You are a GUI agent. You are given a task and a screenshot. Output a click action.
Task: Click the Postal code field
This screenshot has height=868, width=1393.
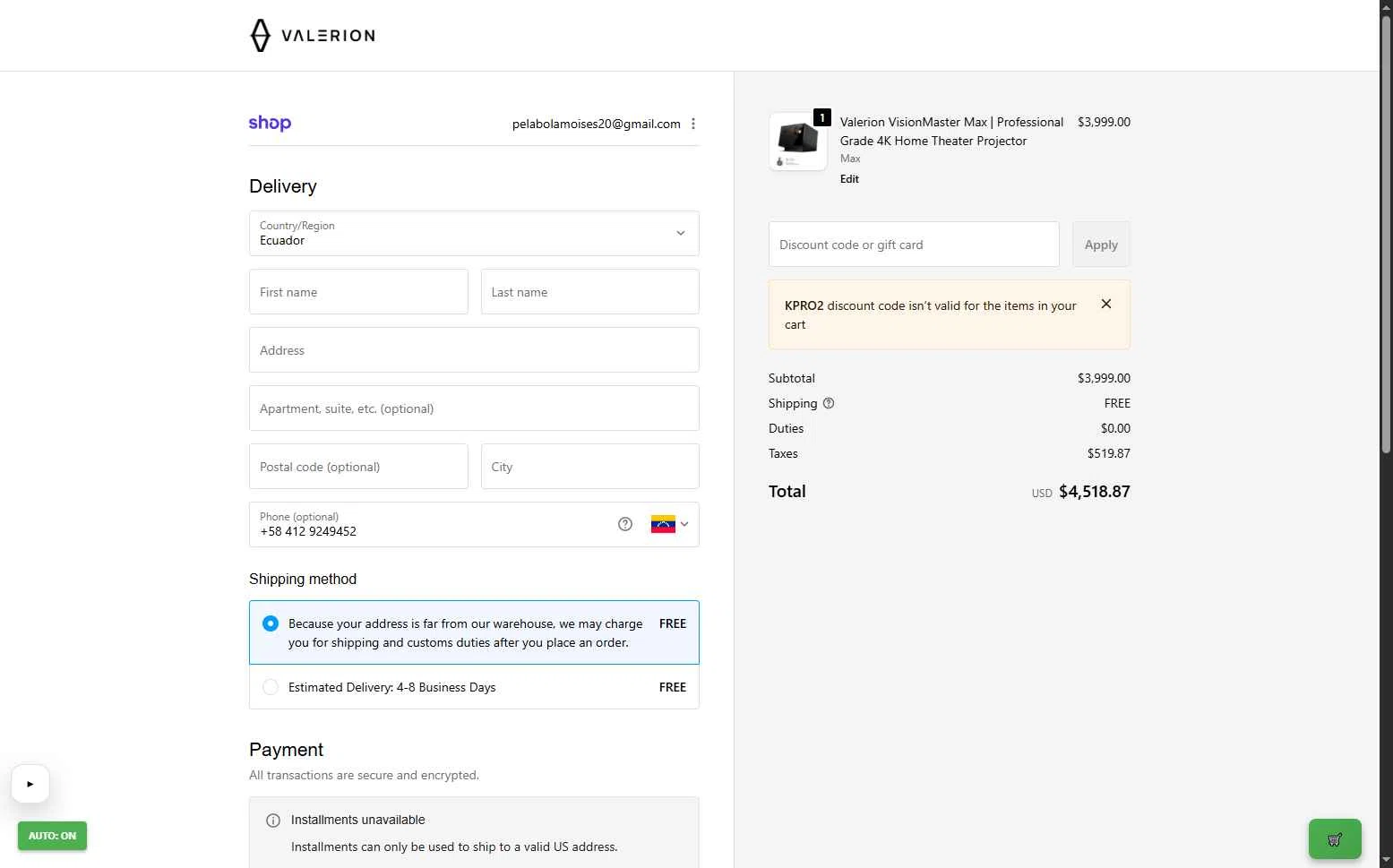point(358,467)
